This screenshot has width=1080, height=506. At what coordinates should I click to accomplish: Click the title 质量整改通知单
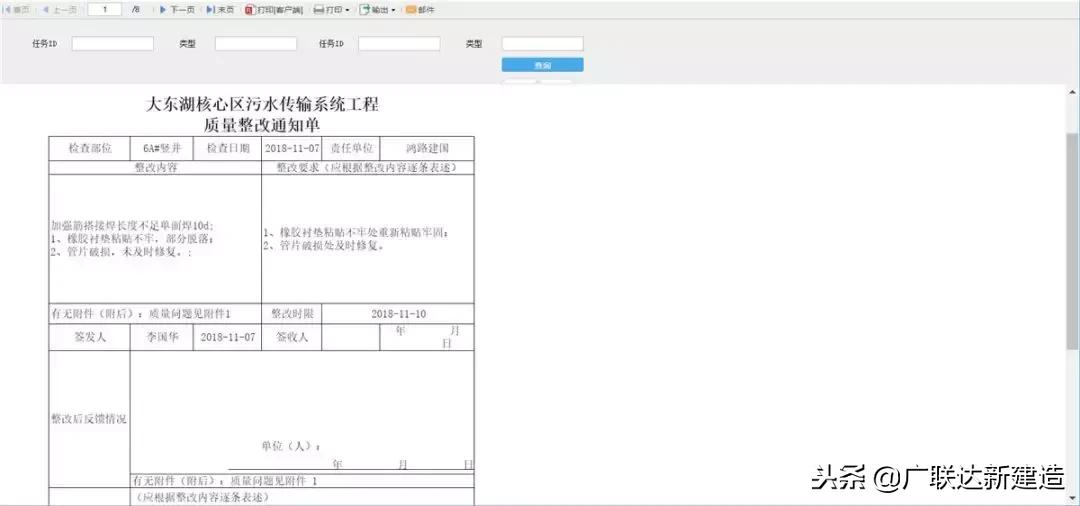[262, 125]
